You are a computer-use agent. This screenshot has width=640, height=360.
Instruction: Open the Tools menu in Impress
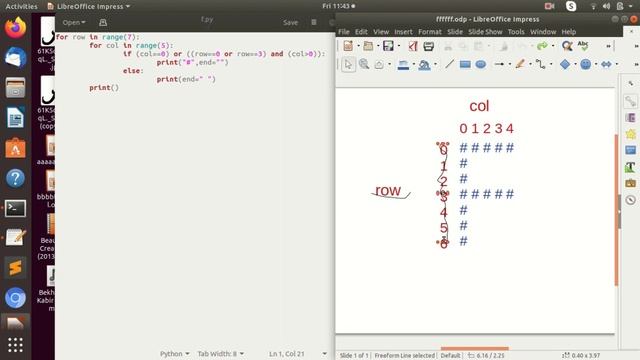(x=516, y=32)
